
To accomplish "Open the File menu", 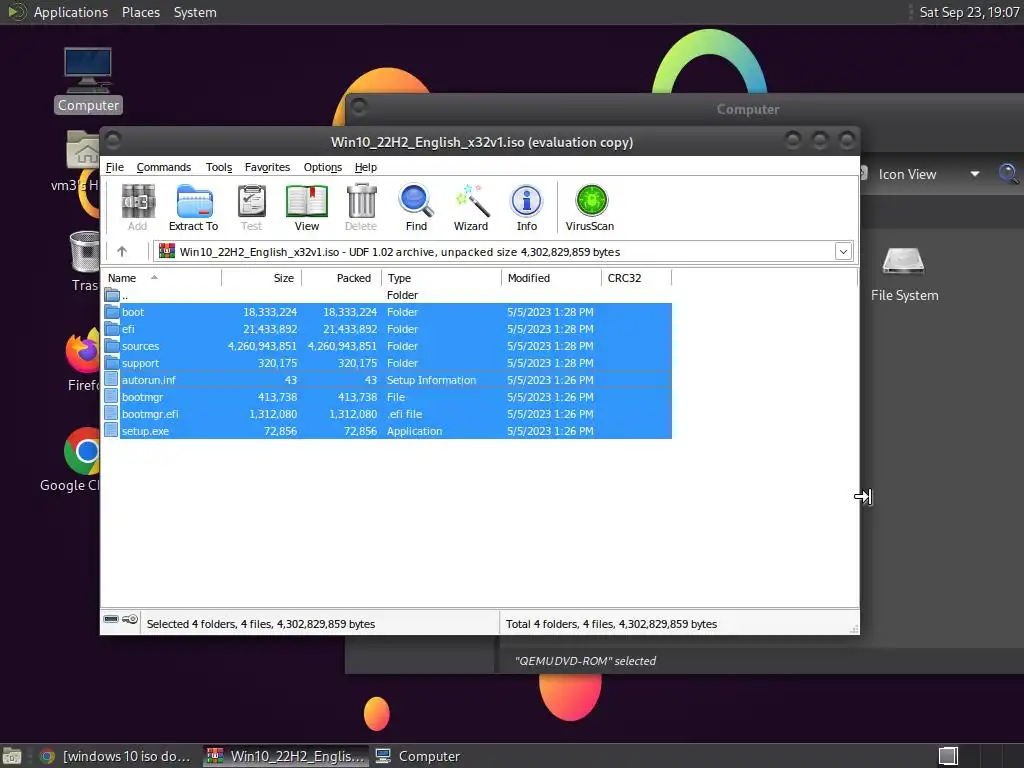I will 115,167.
